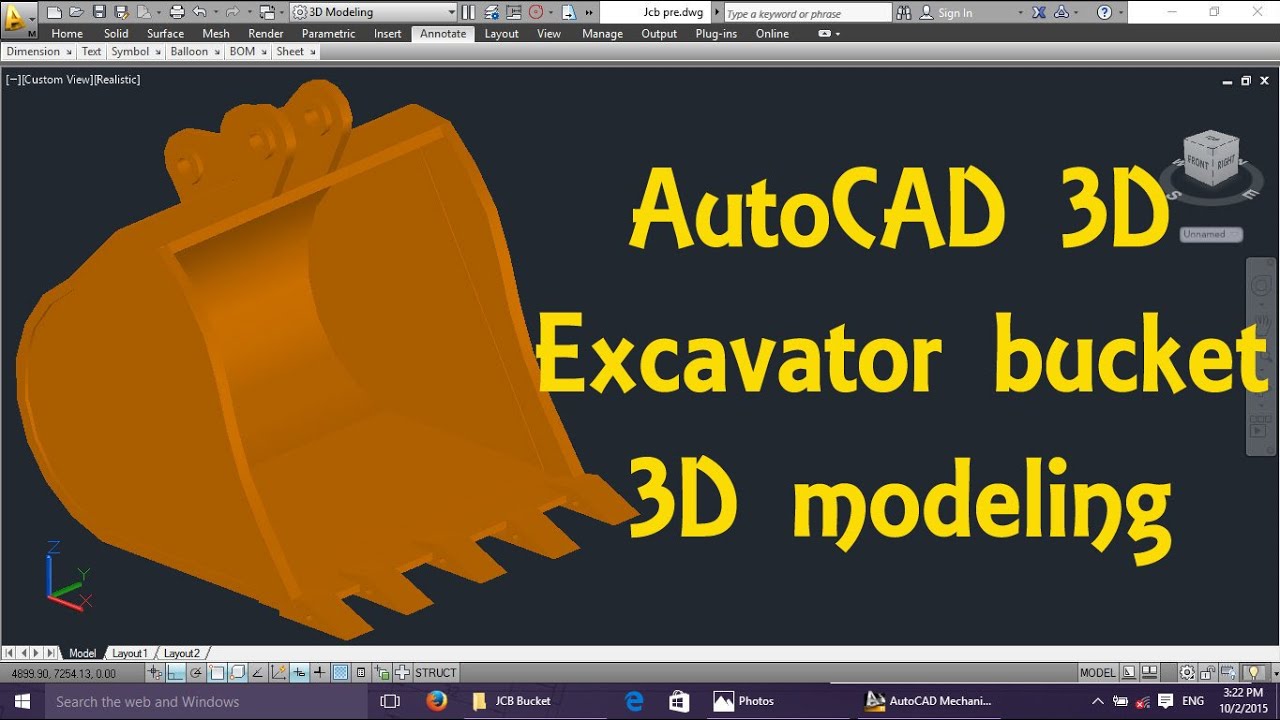Click the Autodesk Exchange X icon
This screenshot has width=1280, height=720.
pyautogui.click(x=1038, y=12)
